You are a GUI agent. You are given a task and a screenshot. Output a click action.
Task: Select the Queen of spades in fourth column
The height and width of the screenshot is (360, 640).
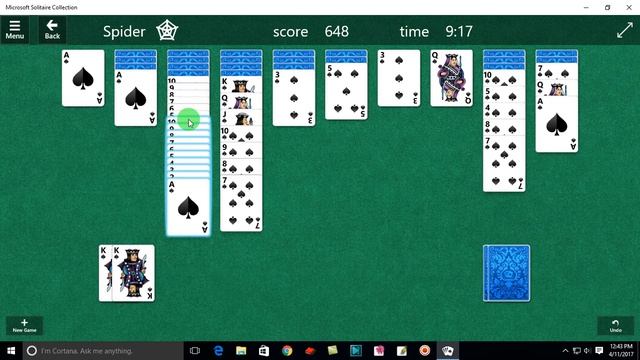coord(241,101)
